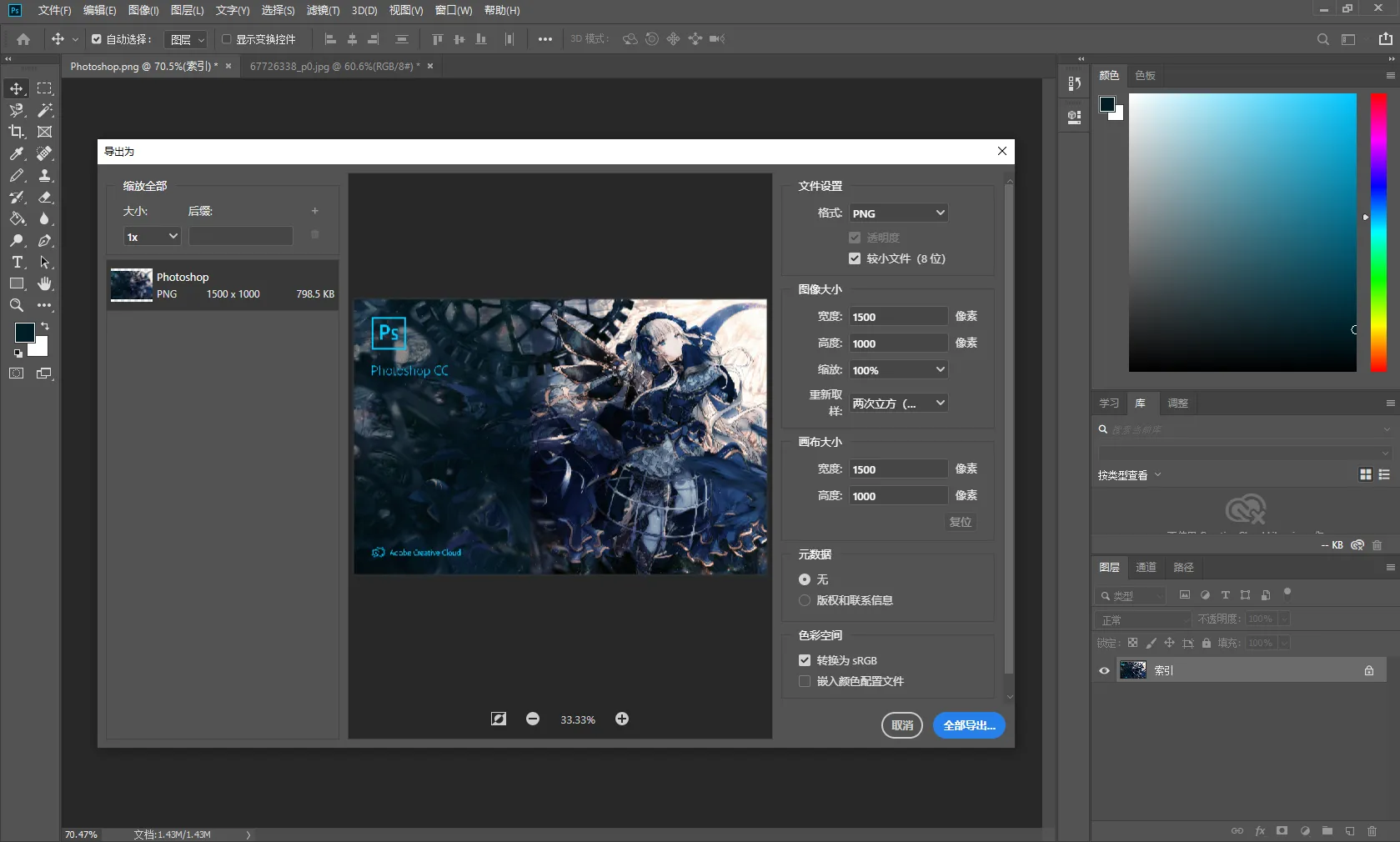
Task: Select the Rectangular Marquee tool
Action: tap(45, 88)
